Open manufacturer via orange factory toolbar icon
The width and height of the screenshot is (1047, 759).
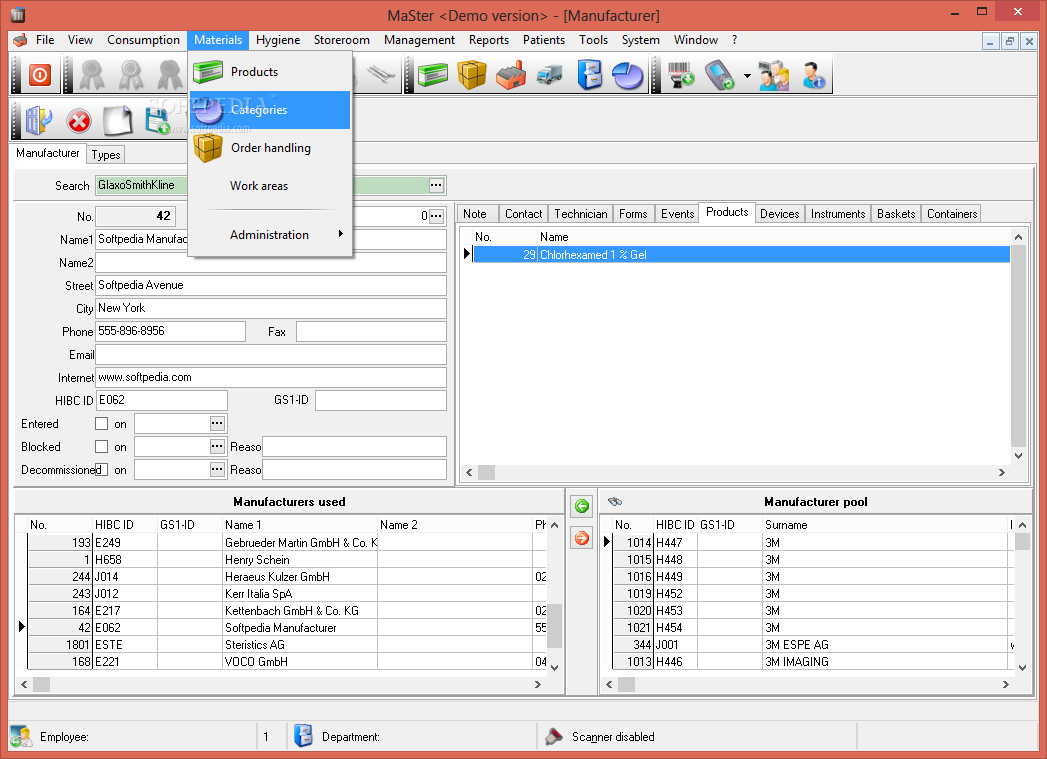(511, 75)
